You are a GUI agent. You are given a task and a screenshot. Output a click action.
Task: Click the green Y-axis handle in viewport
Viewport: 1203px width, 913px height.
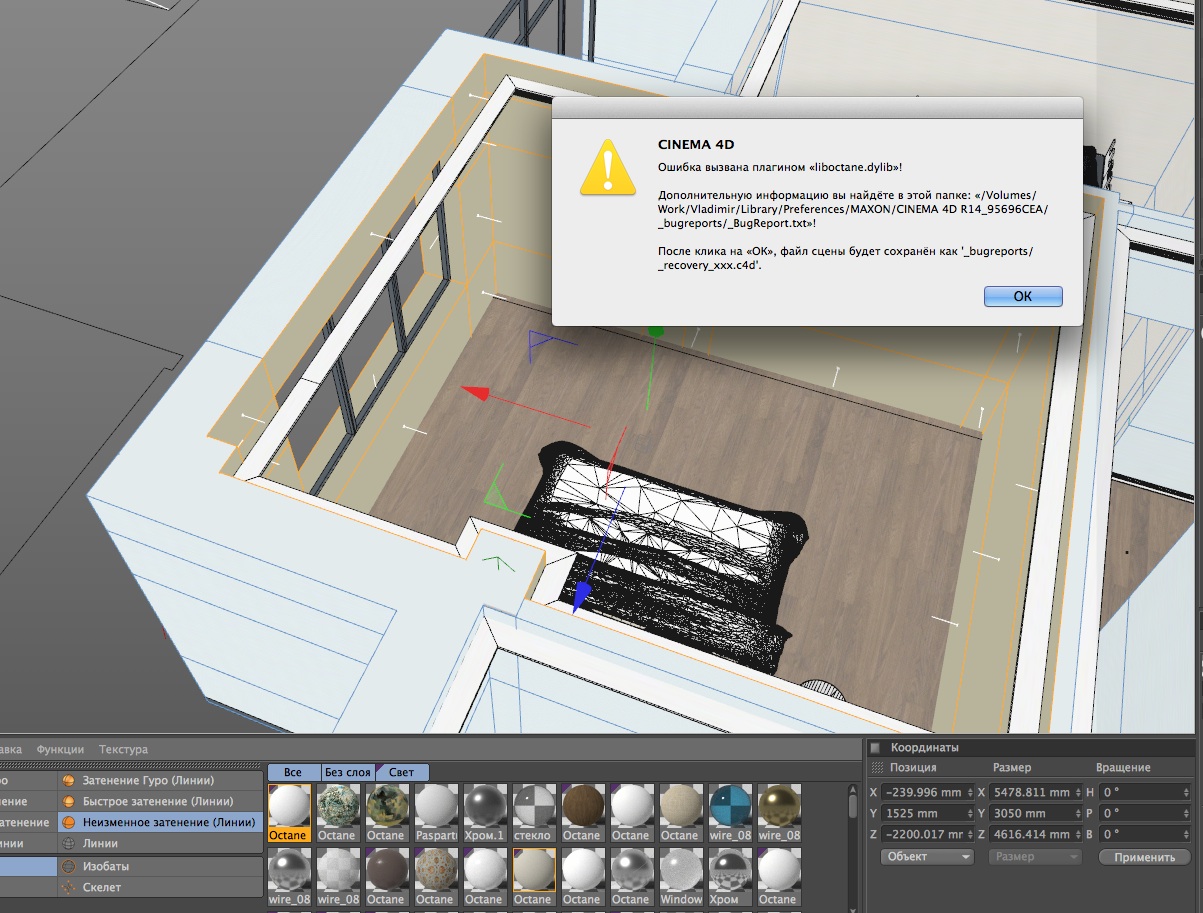(656, 330)
